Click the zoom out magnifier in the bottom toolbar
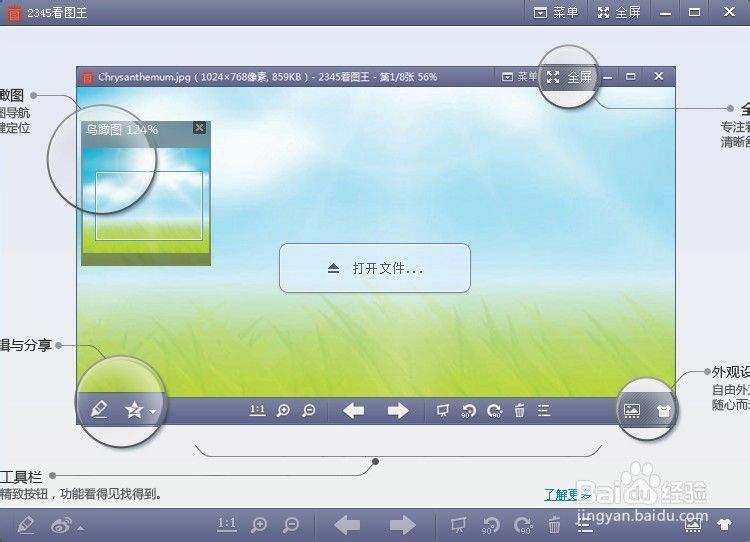 pyautogui.click(x=291, y=525)
